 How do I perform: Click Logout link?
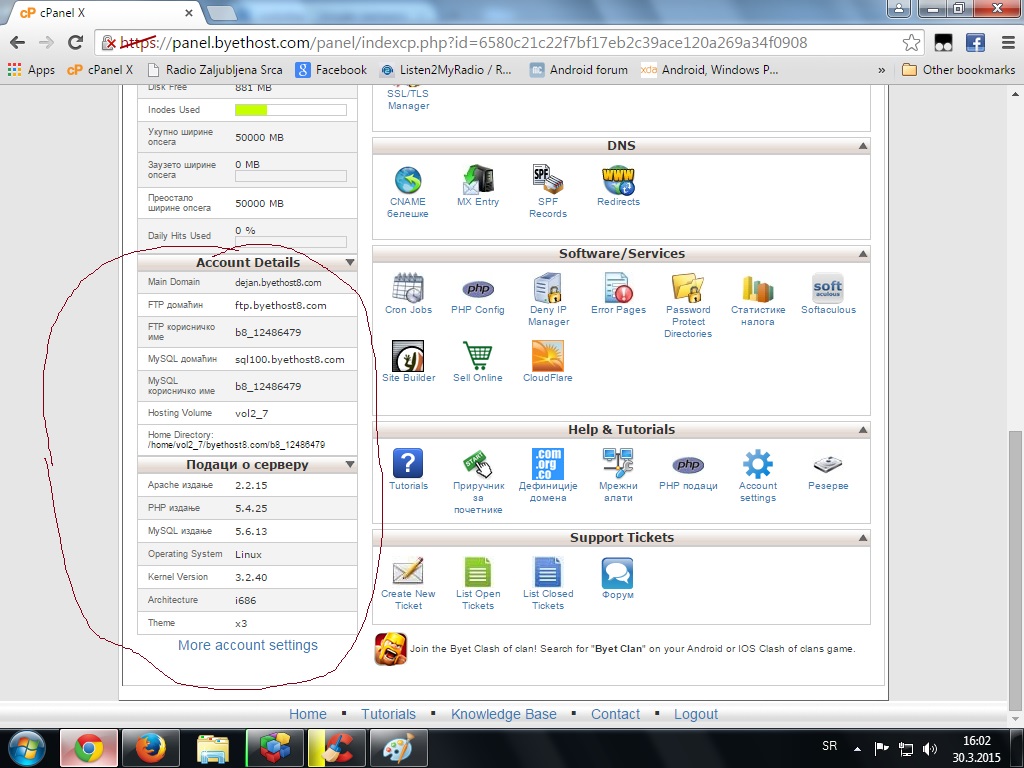pos(696,714)
